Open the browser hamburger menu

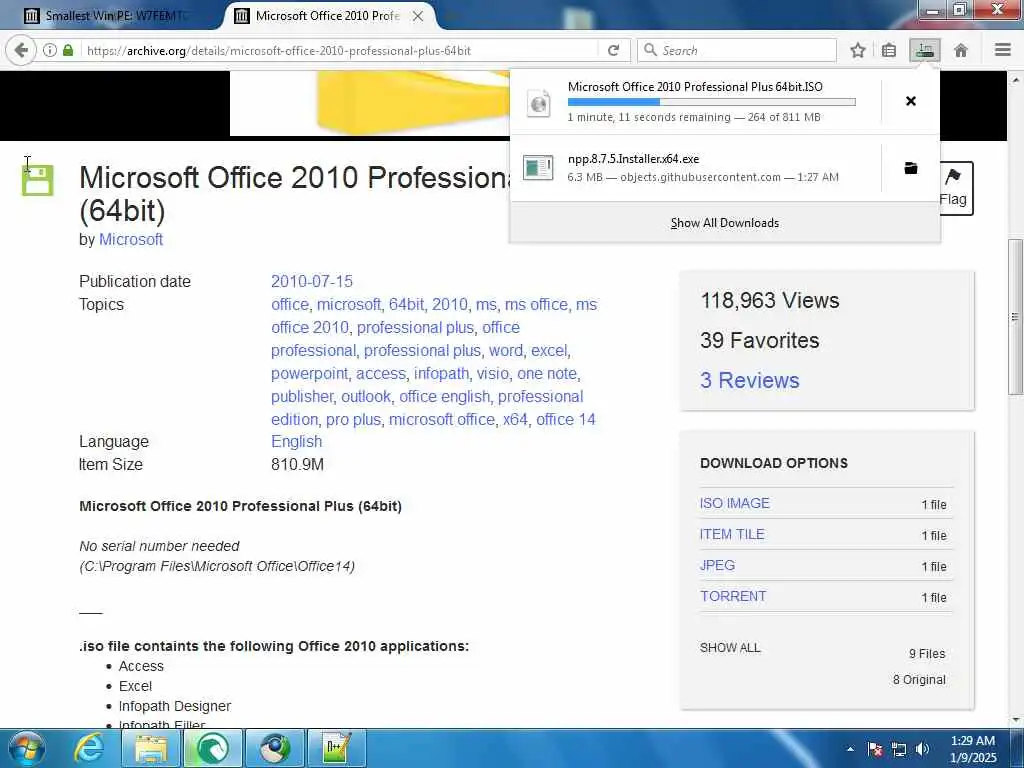click(x=1003, y=50)
